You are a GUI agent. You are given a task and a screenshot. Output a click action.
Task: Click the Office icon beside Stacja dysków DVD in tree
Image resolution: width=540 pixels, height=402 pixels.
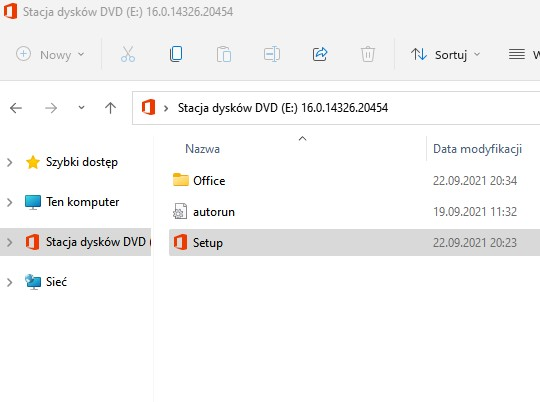tap(32, 242)
